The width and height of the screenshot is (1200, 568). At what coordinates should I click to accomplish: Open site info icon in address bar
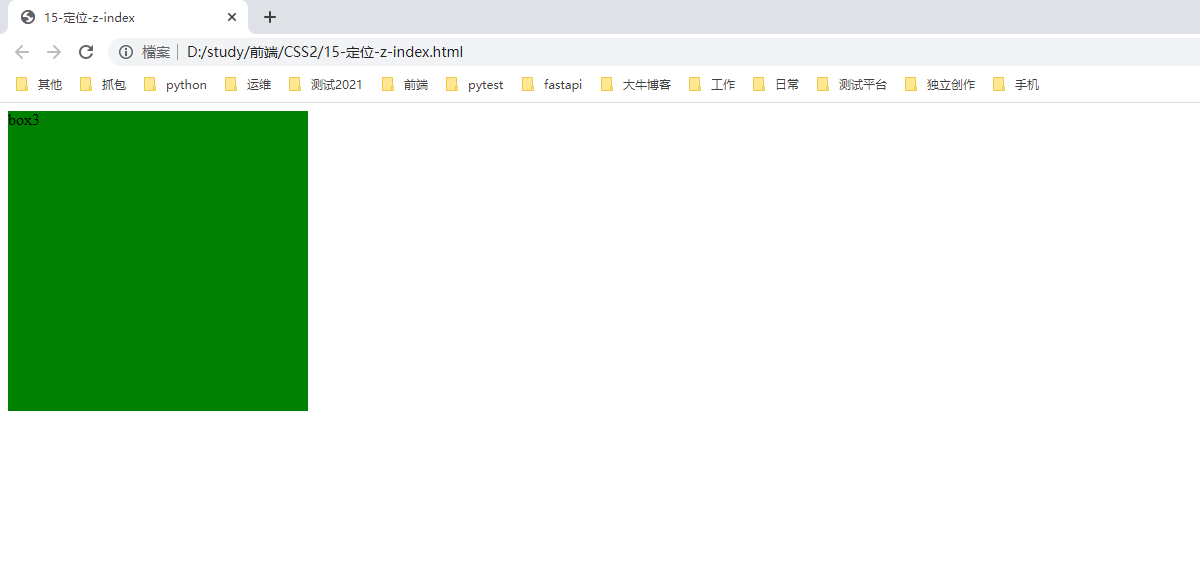point(126,52)
